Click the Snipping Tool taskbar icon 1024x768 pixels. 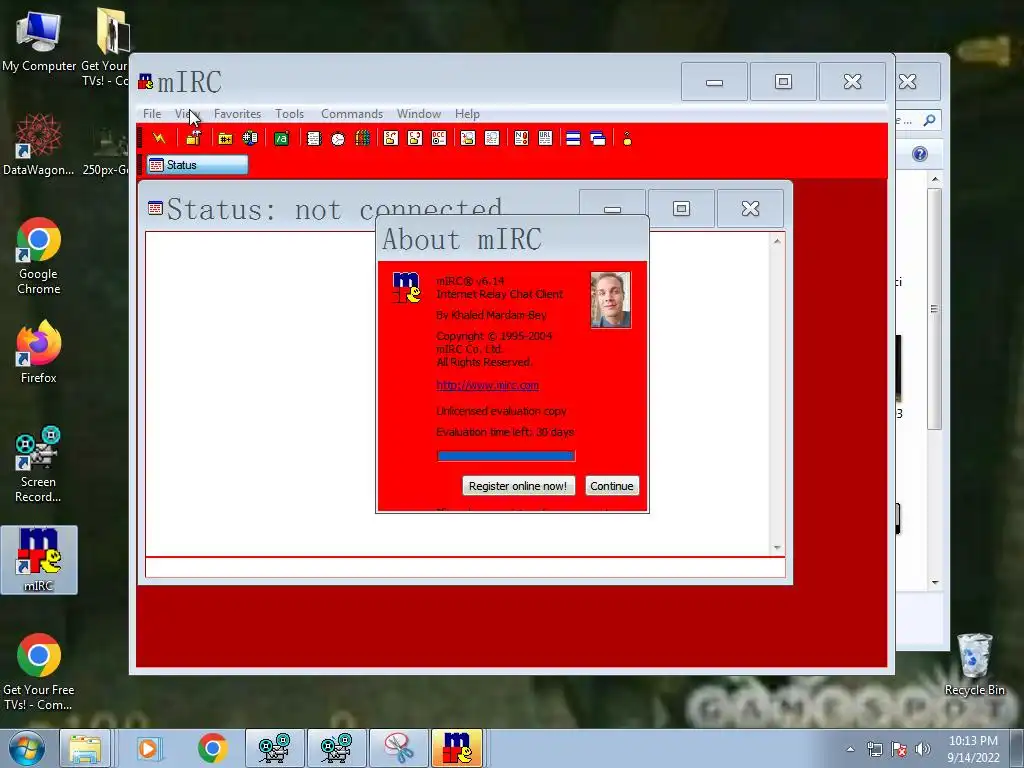click(x=398, y=748)
